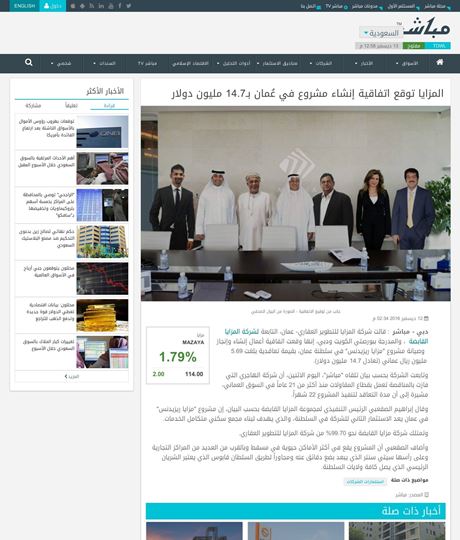Open اتصل بنا link in top bar
The height and width of the screenshot is (540, 460).
311,6
